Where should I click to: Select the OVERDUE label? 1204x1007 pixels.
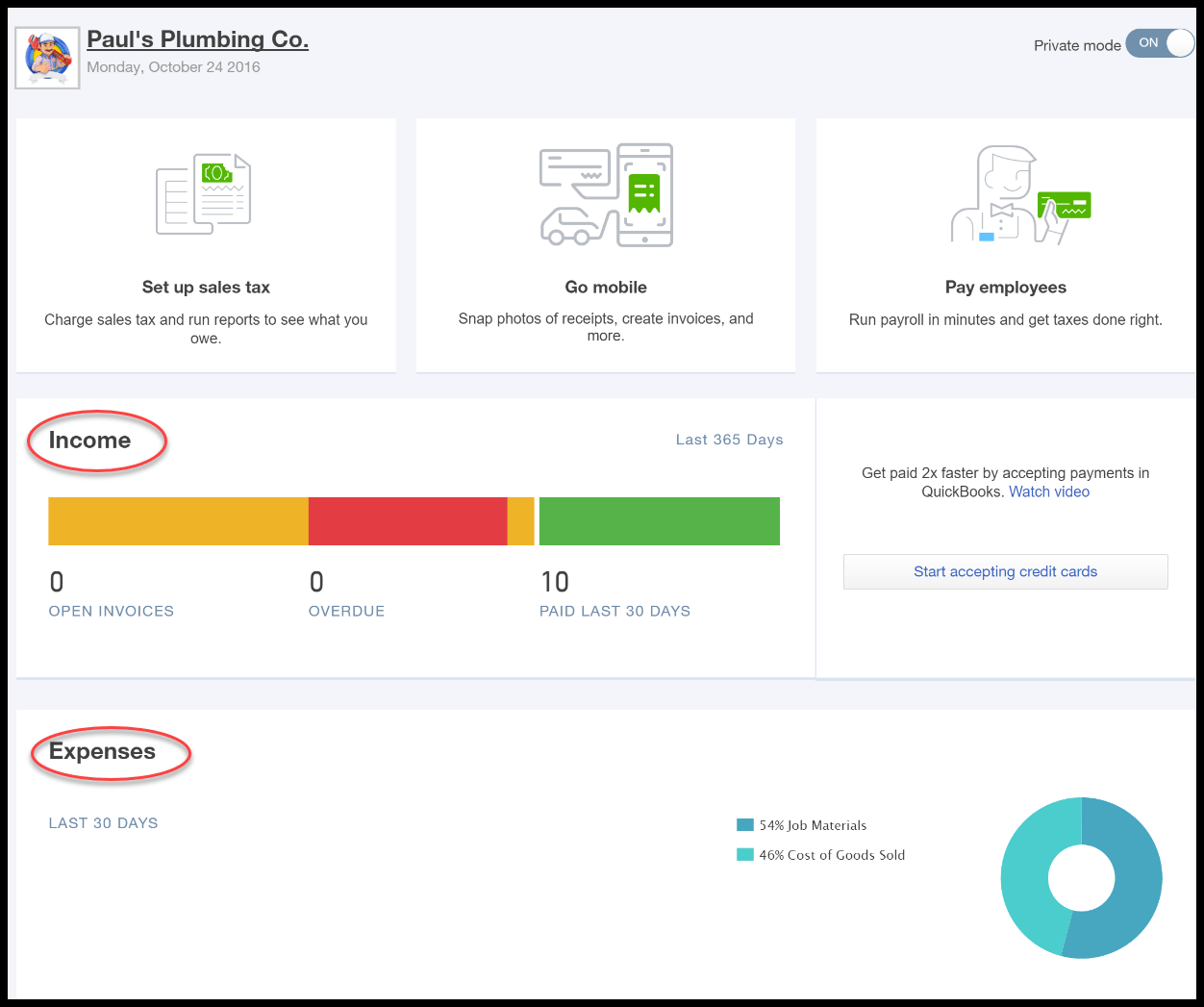[x=346, y=611]
